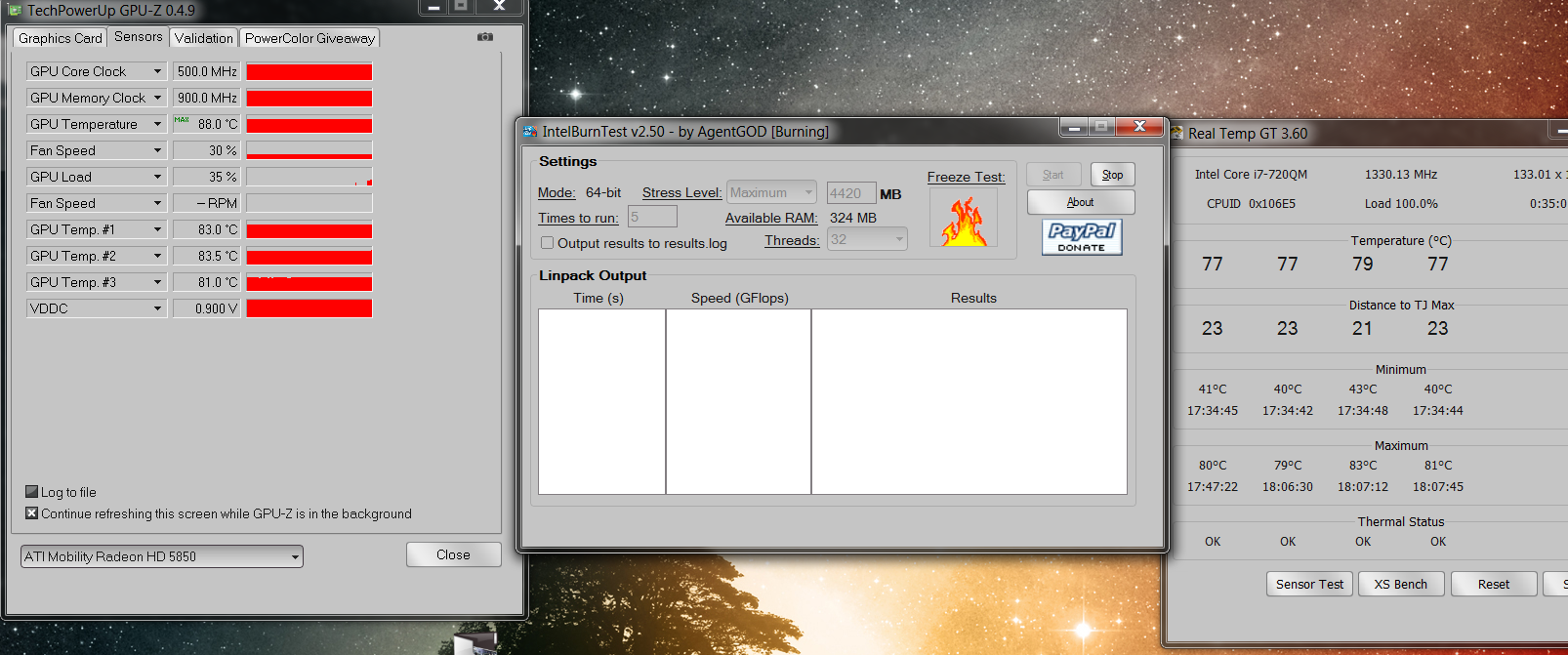Open the GPU Temp. #3 sensor dropdown
This screenshot has width=1568, height=655.
[x=97, y=282]
